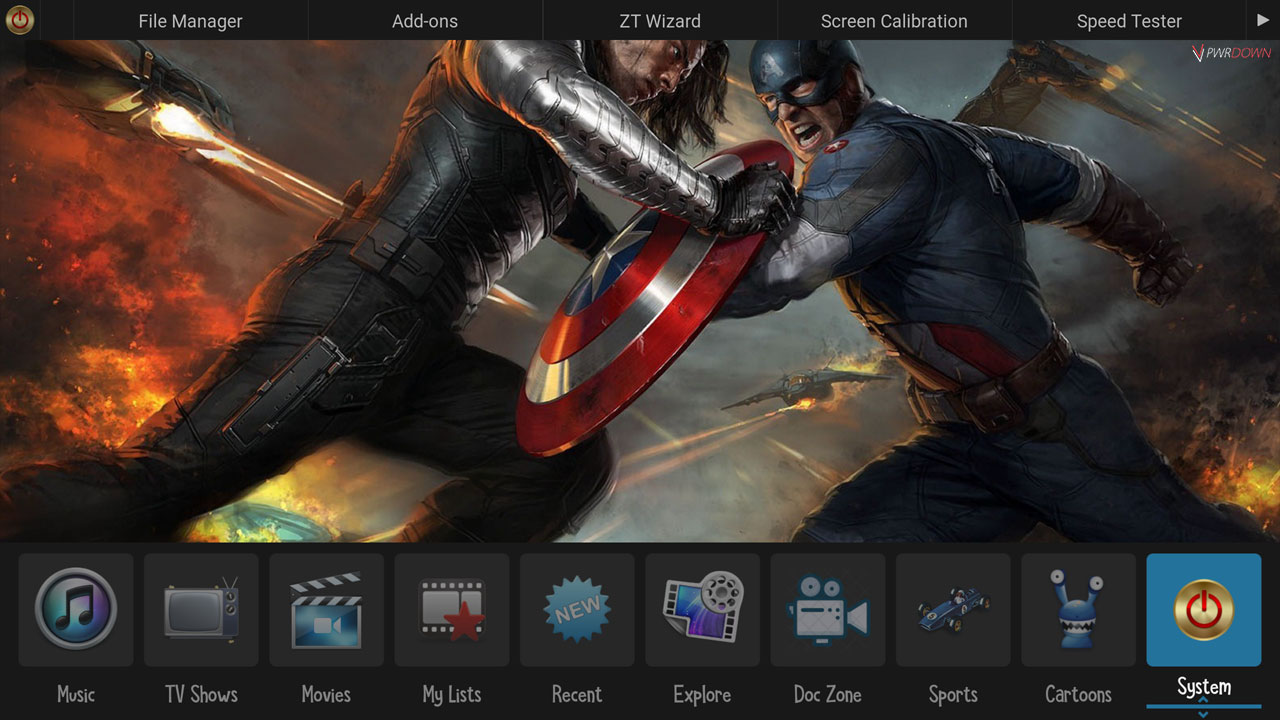Open File Manager from the top menu

(190, 21)
